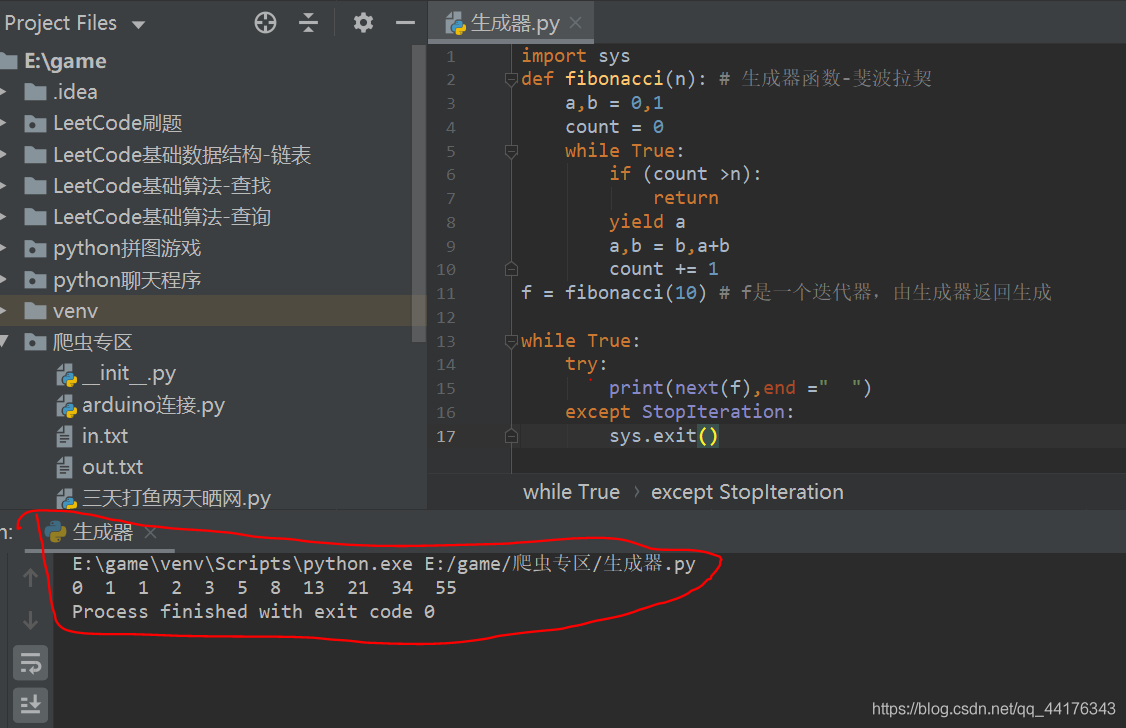Select LeetCode基础数据结构-链表 folder

pyautogui.click(x=182, y=155)
